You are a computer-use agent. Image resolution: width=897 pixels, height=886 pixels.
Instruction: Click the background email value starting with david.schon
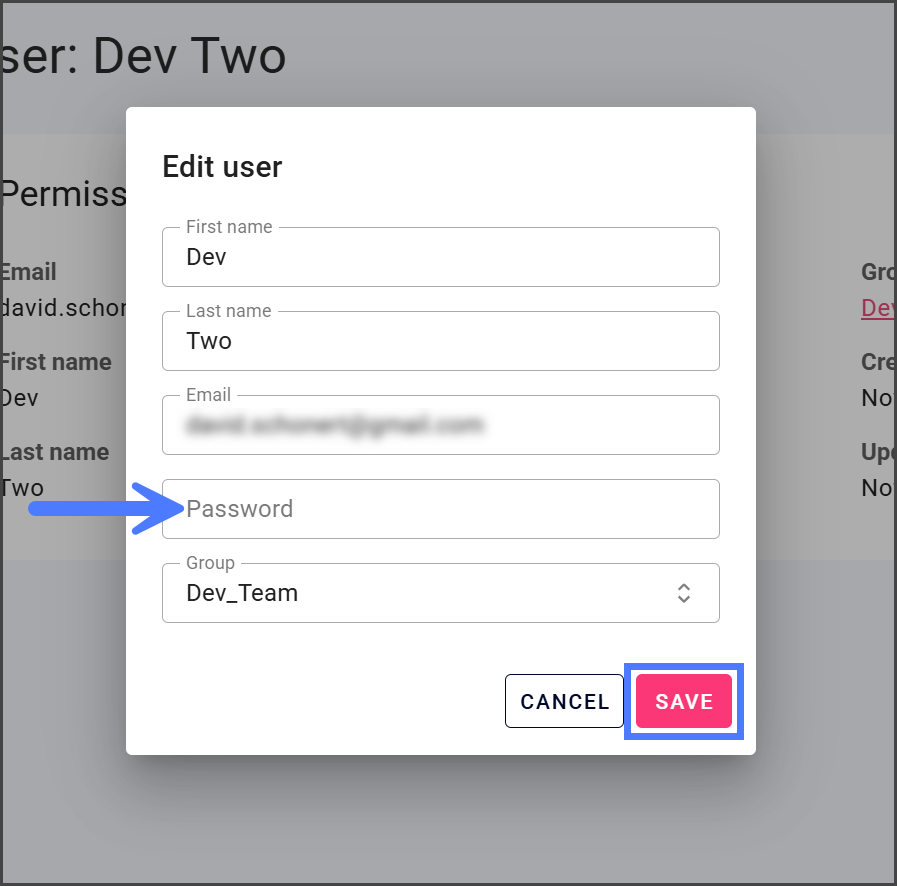pos(63,308)
